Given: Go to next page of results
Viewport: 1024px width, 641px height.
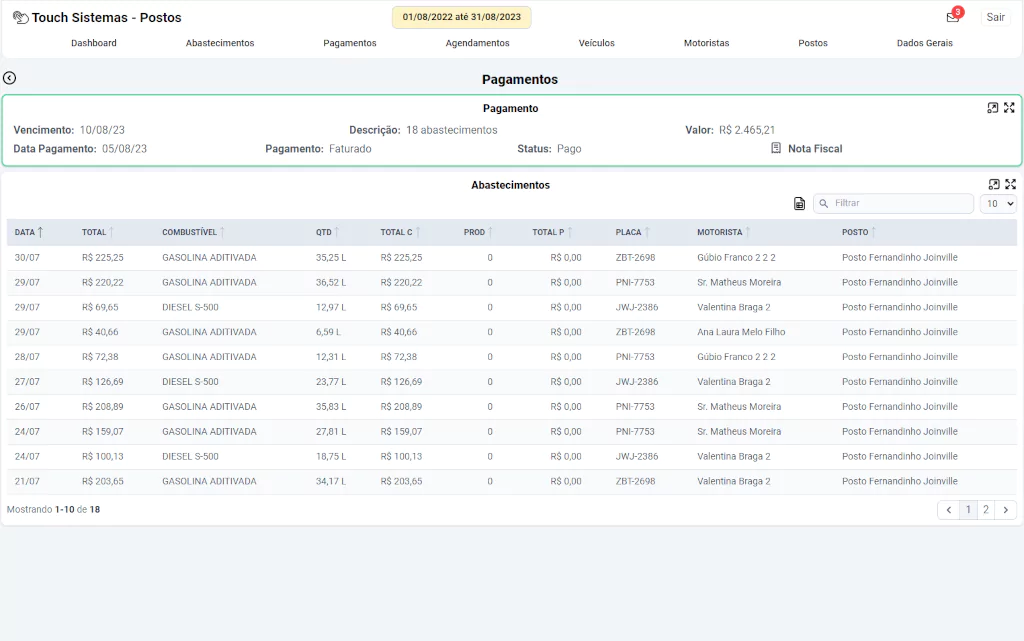Looking at the screenshot, I should tap(1006, 510).
